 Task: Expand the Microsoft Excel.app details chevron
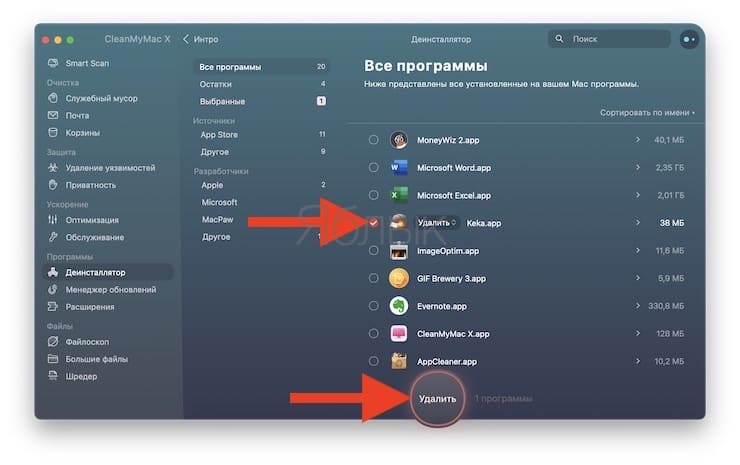click(x=638, y=195)
